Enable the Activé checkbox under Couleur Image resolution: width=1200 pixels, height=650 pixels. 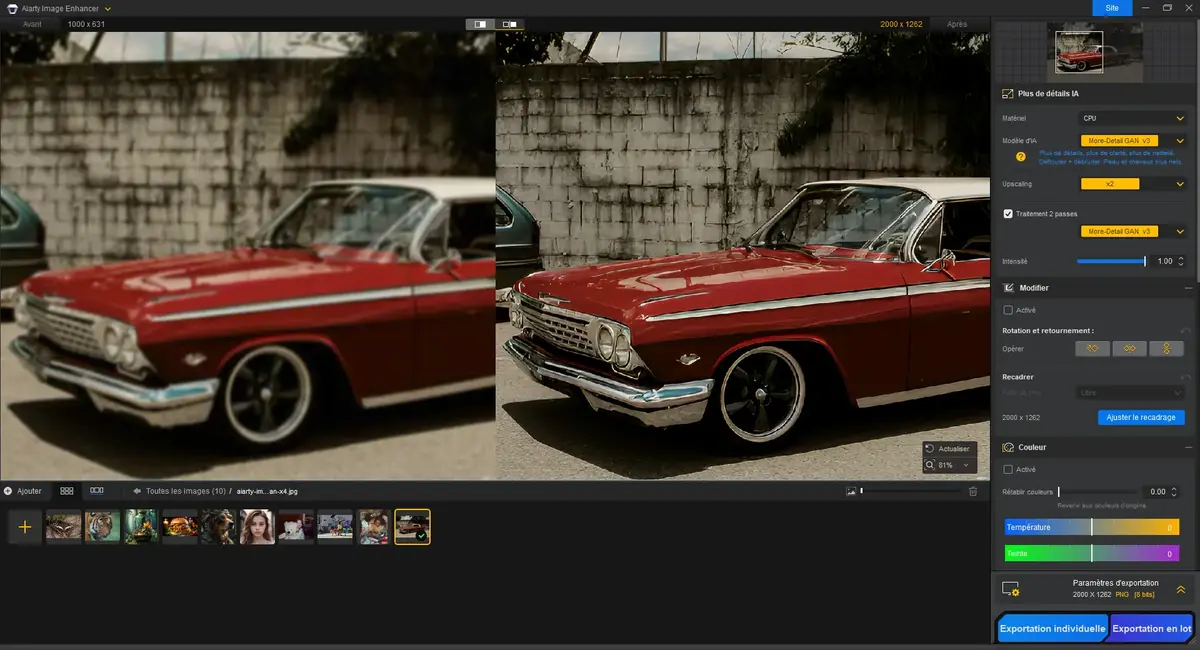pos(1006,468)
